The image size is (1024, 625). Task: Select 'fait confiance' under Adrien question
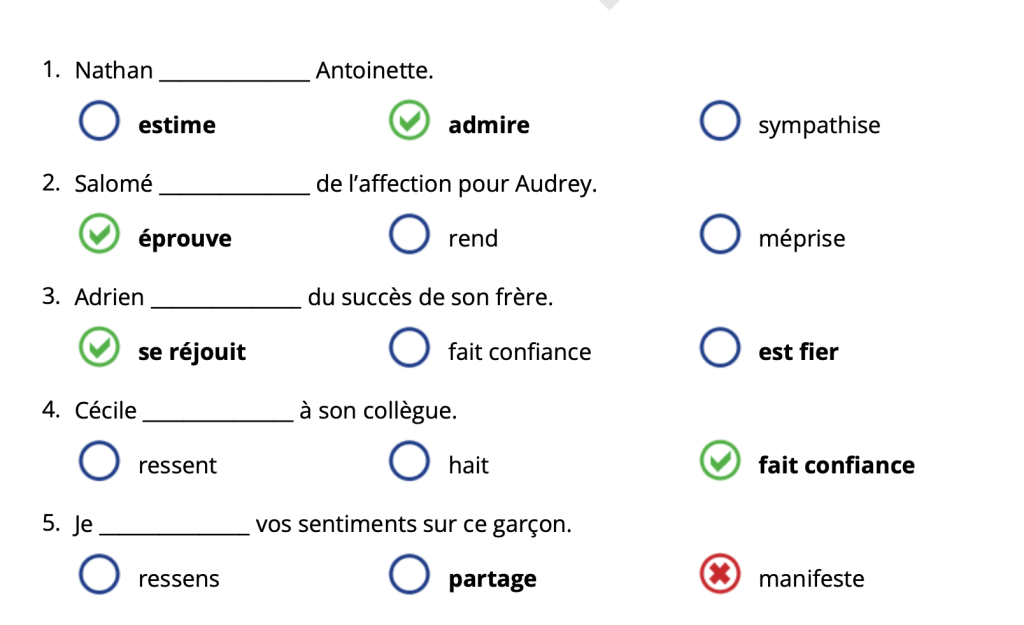pyautogui.click(x=409, y=347)
